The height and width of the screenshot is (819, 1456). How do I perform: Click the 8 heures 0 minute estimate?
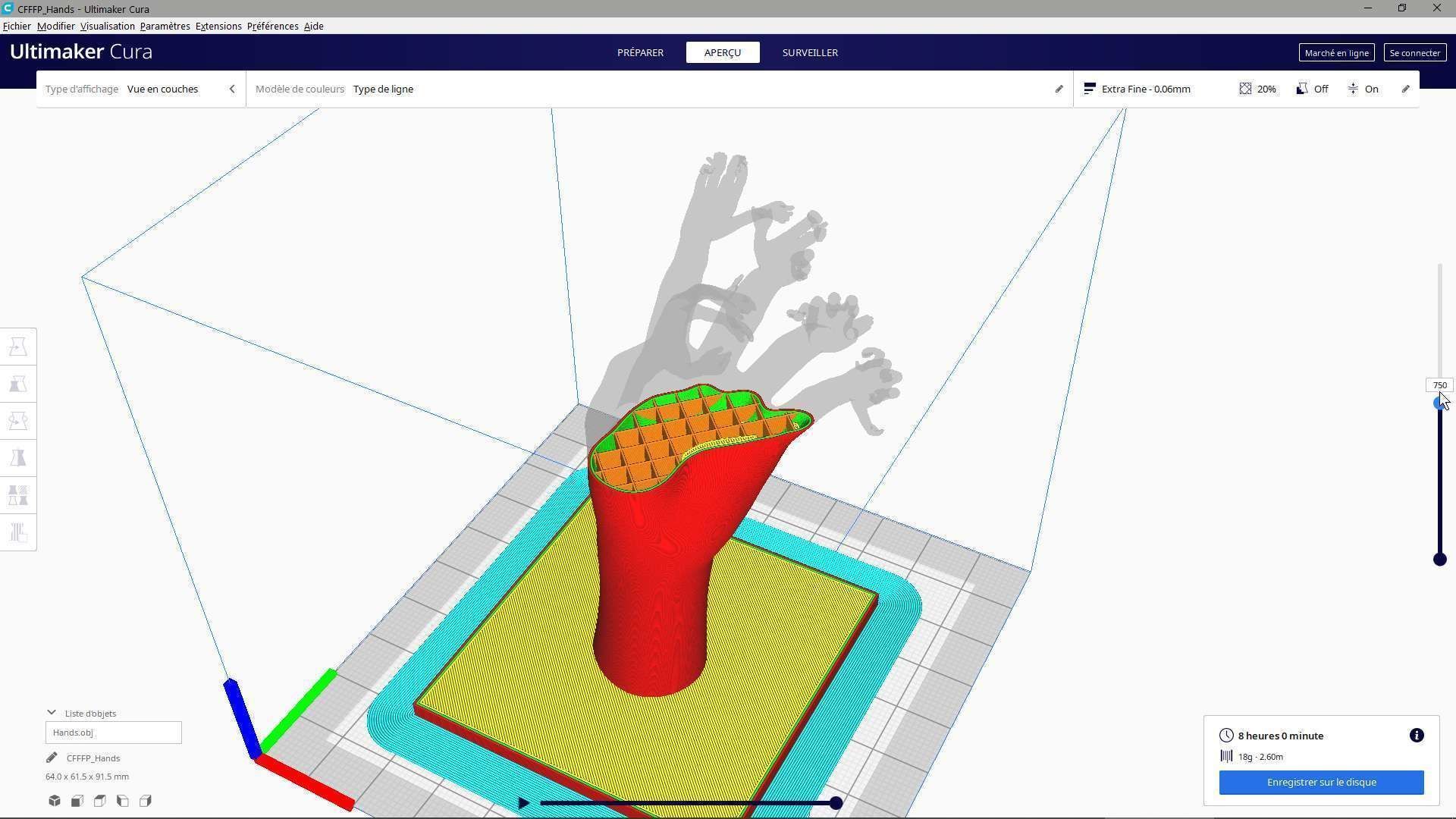1281,736
